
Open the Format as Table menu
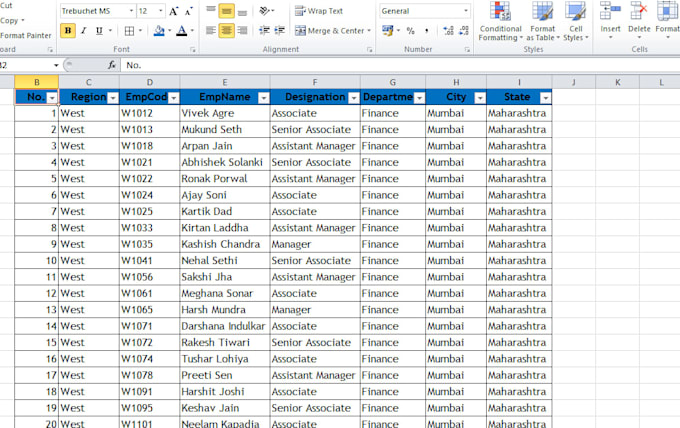542,22
